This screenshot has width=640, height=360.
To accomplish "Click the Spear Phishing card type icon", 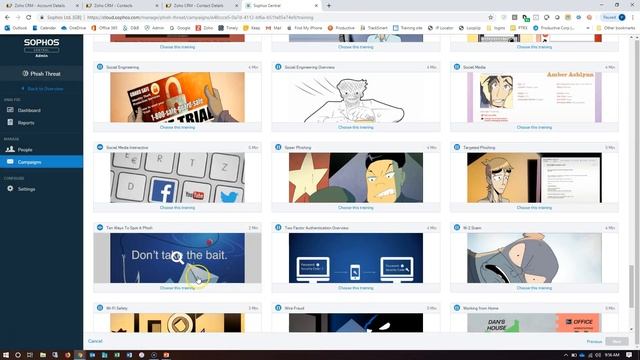I will tap(278, 147).
